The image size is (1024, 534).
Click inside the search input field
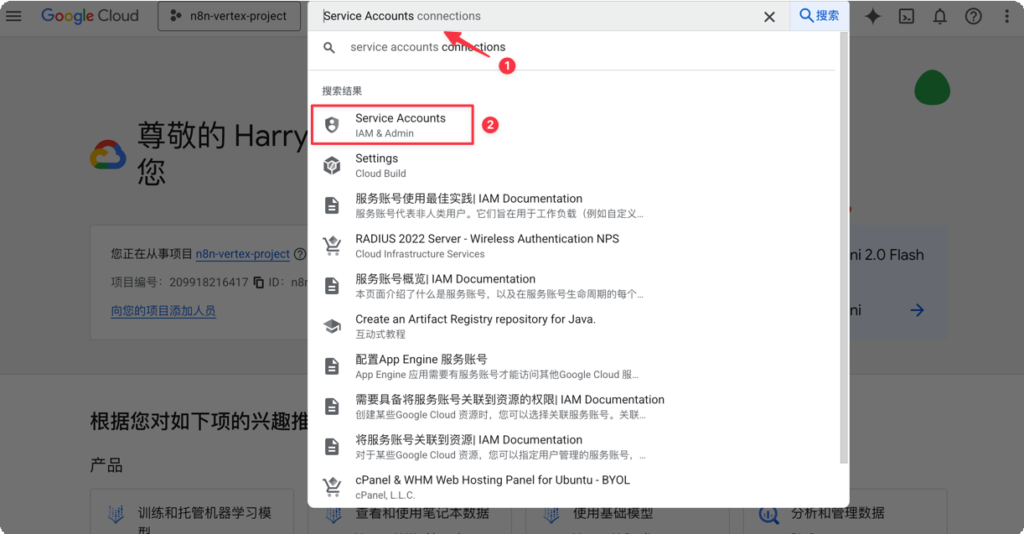point(540,16)
